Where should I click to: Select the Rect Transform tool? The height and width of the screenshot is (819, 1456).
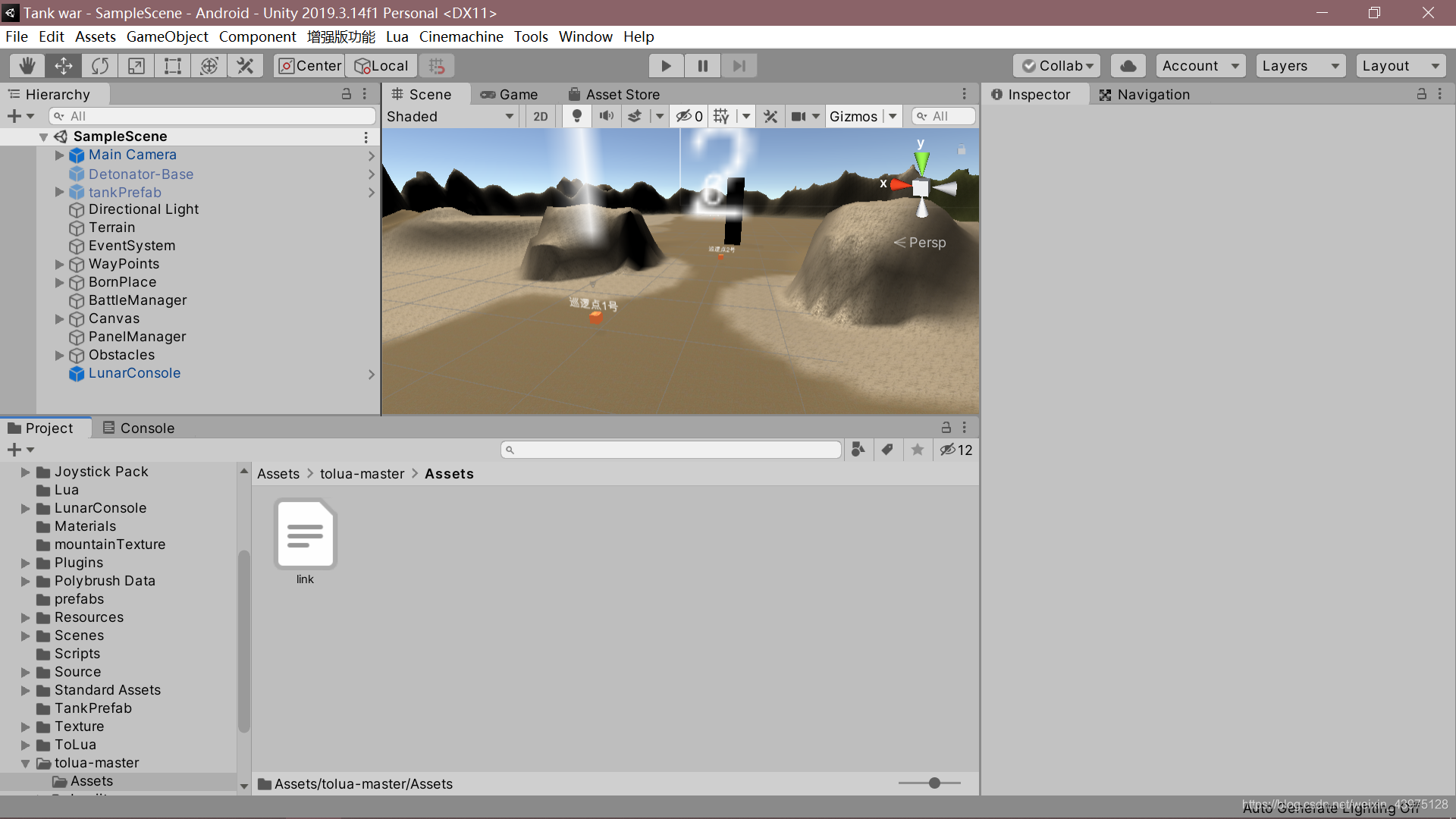pos(173,66)
